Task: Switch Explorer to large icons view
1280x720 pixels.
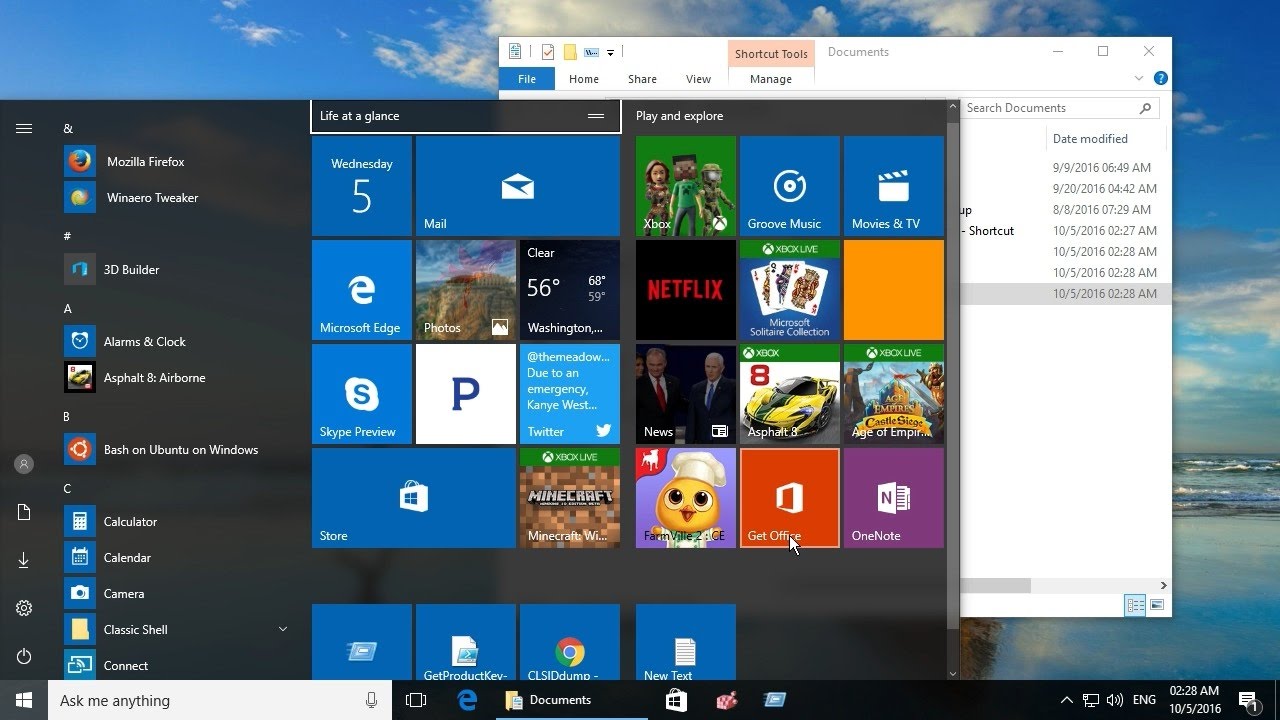Action: coord(1157,605)
